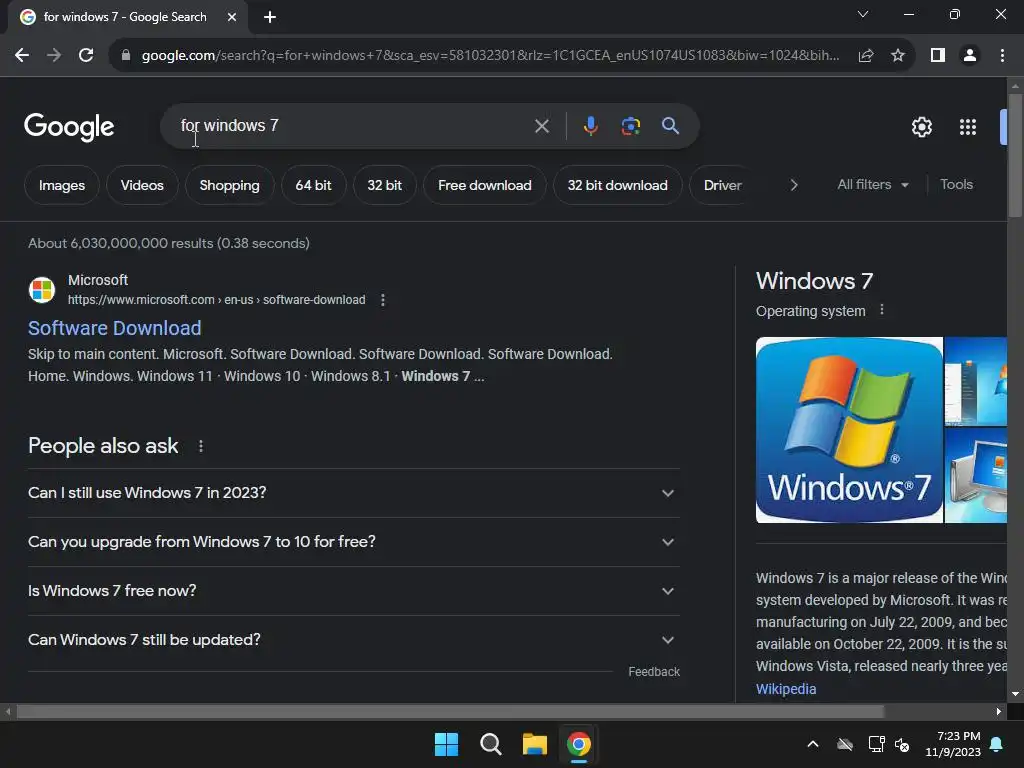Switch to Videos results
The width and height of the screenshot is (1024, 768).
142,185
